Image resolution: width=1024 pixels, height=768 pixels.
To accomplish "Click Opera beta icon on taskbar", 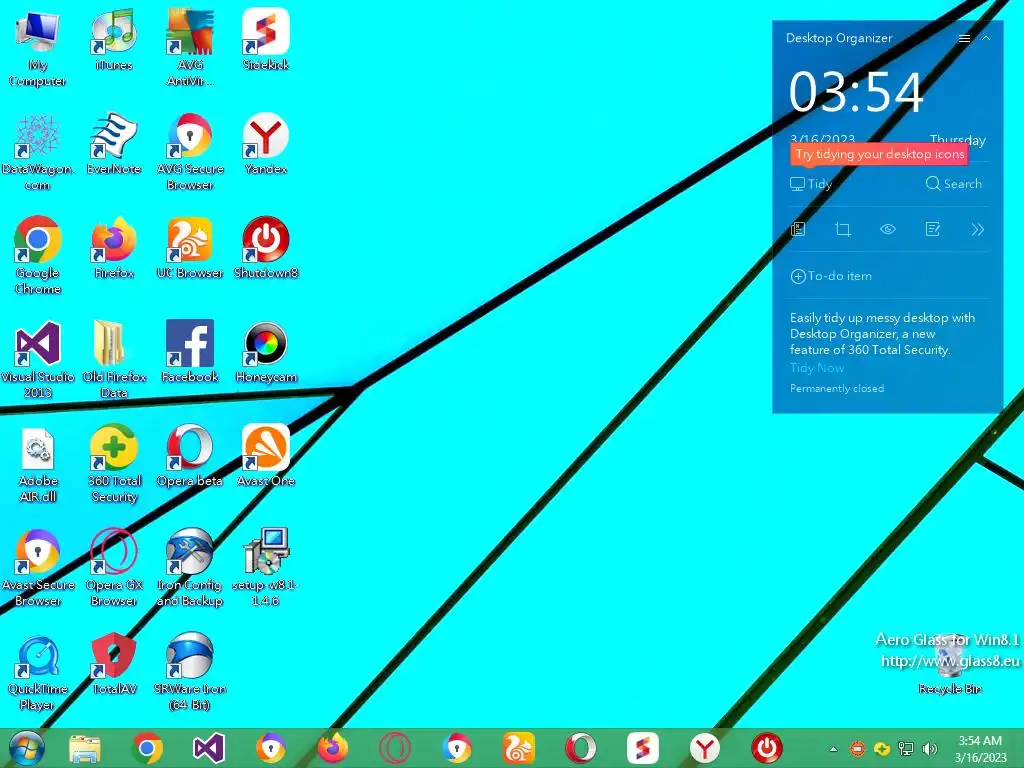I will click(581, 748).
